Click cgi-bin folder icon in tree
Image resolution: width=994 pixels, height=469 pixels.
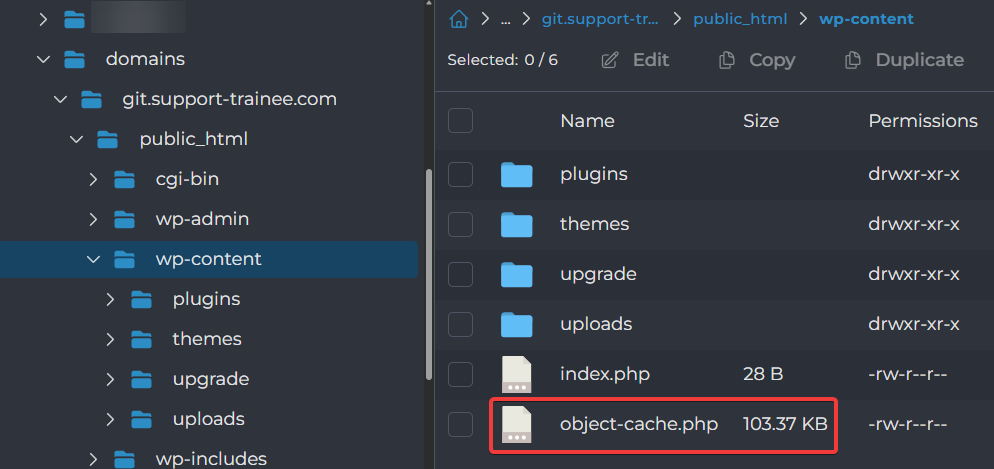click(x=125, y=179)
